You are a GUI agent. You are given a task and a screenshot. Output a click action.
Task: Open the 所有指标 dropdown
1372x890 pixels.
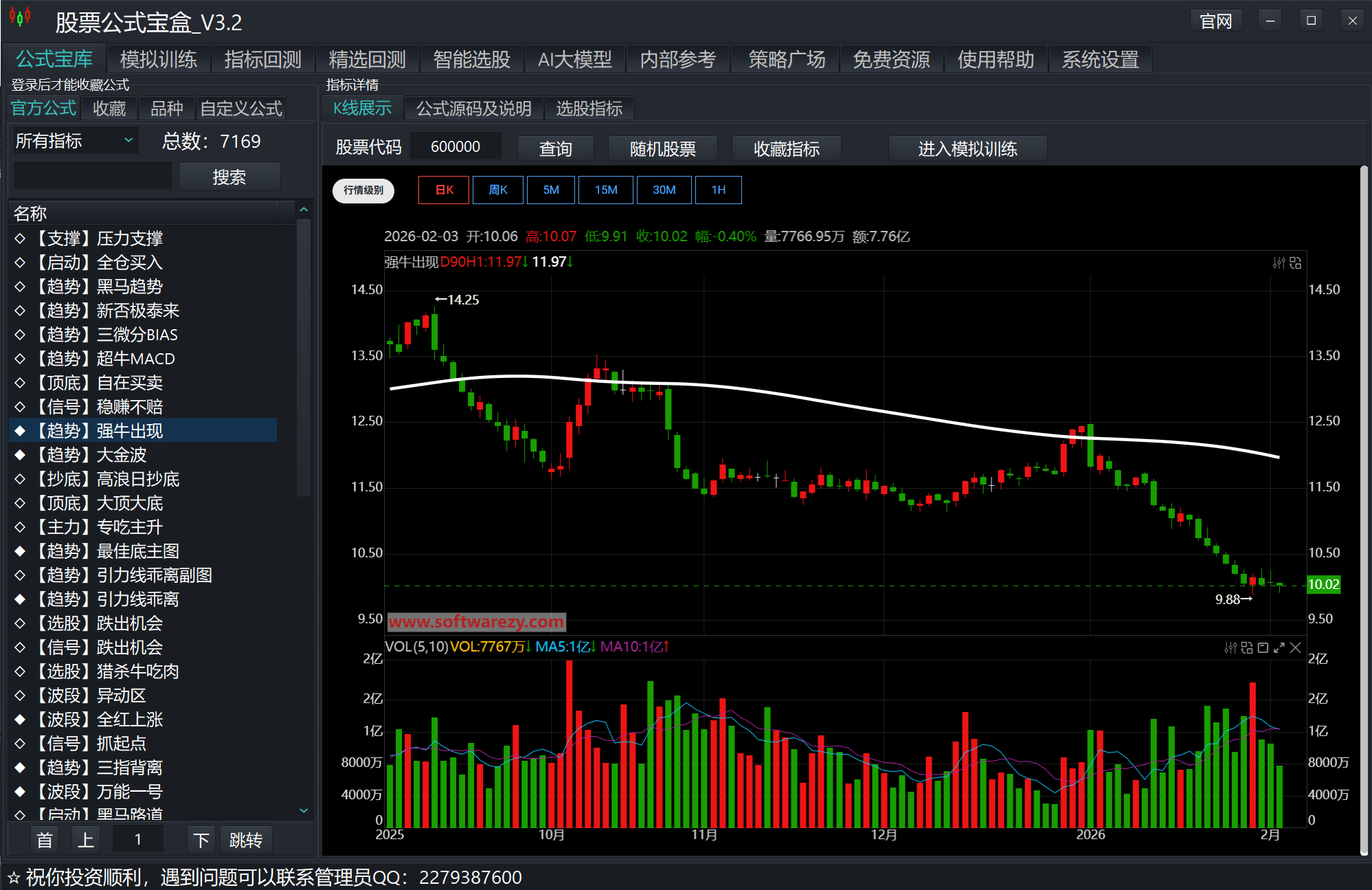pyautogui.click(x=74, y=140)
